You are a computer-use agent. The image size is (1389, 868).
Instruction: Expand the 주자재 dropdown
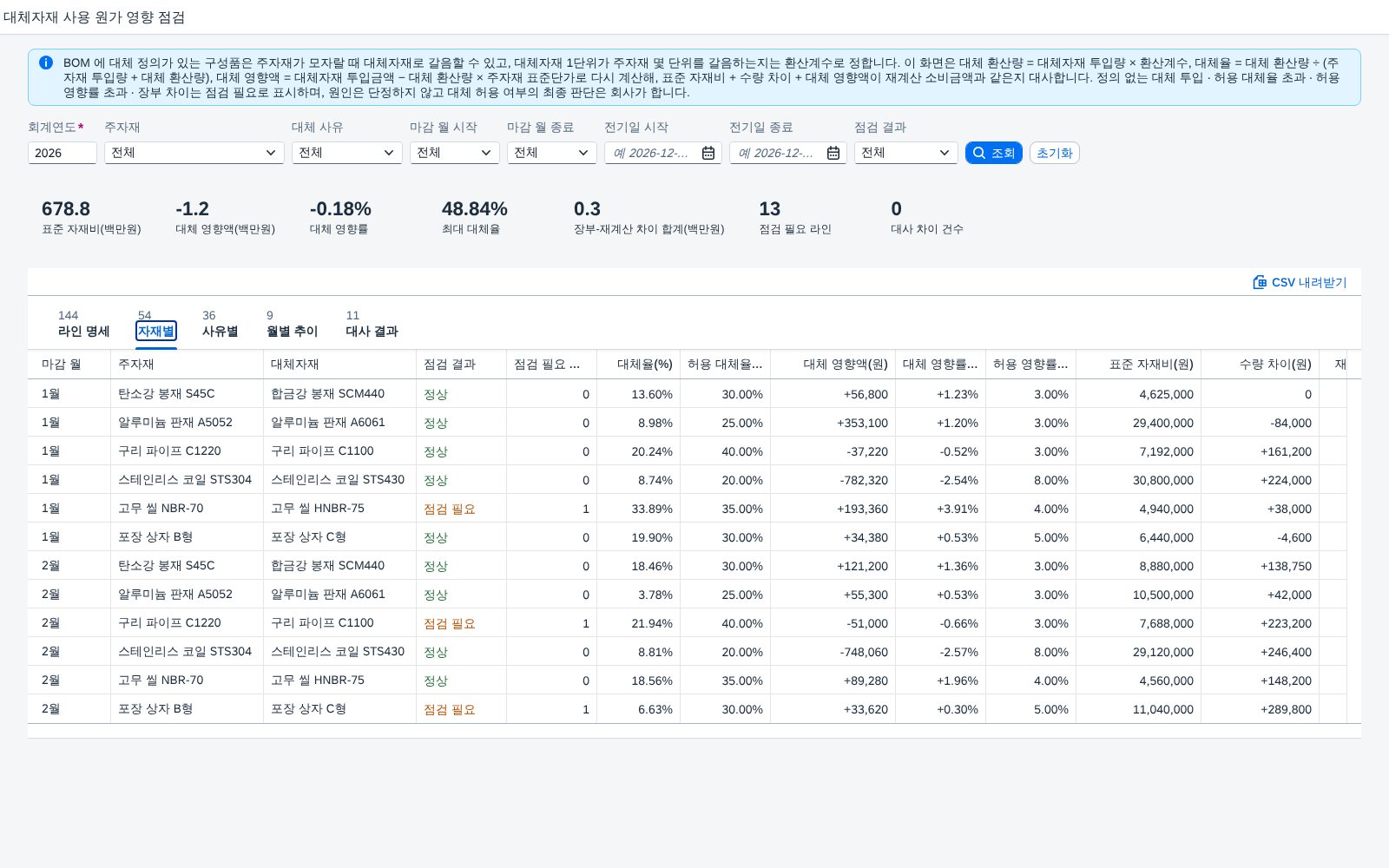click(271, 153)
